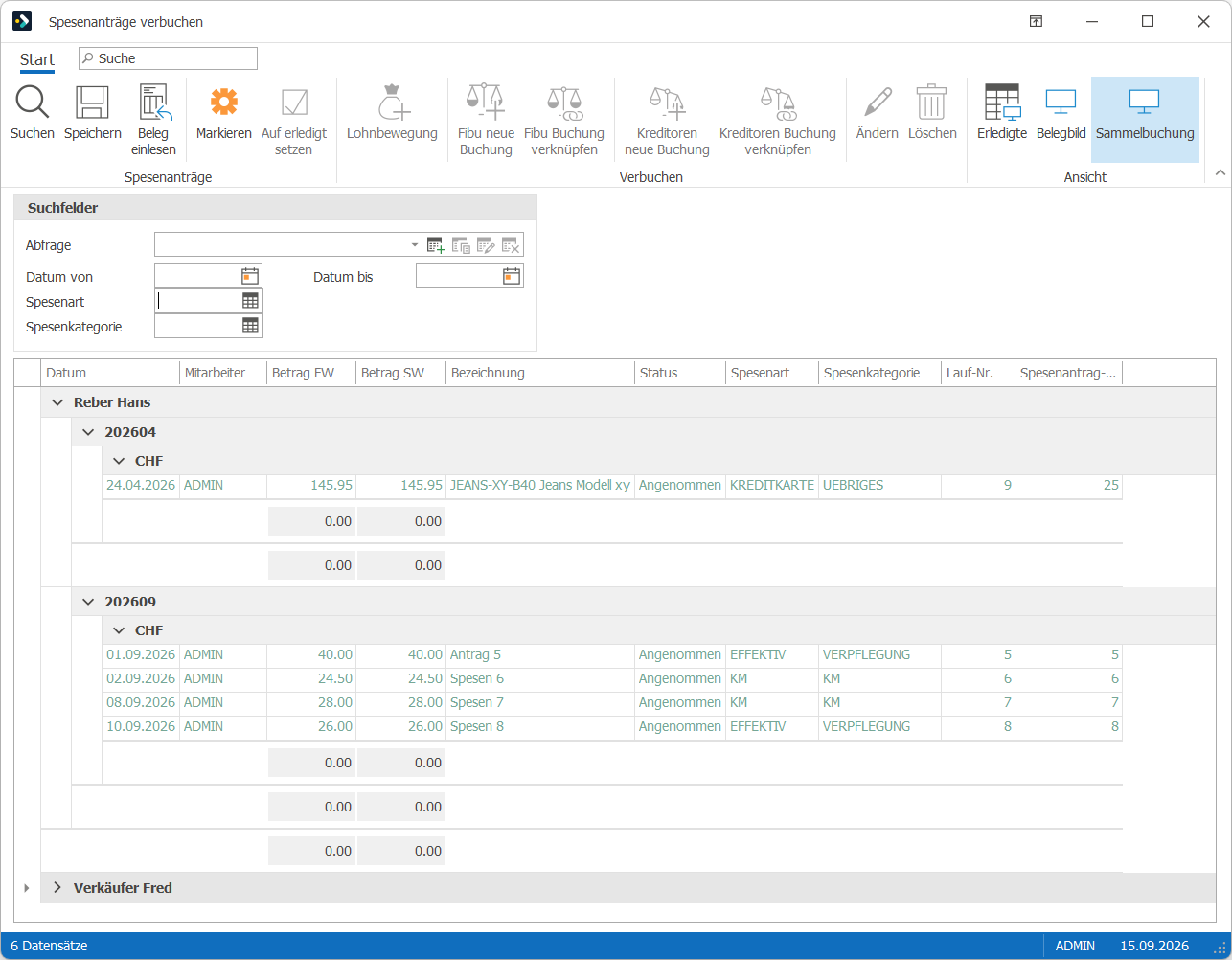Click the Beleg einlesen icon
This screenshot has height=960, width=1232.
coord(153,102)
